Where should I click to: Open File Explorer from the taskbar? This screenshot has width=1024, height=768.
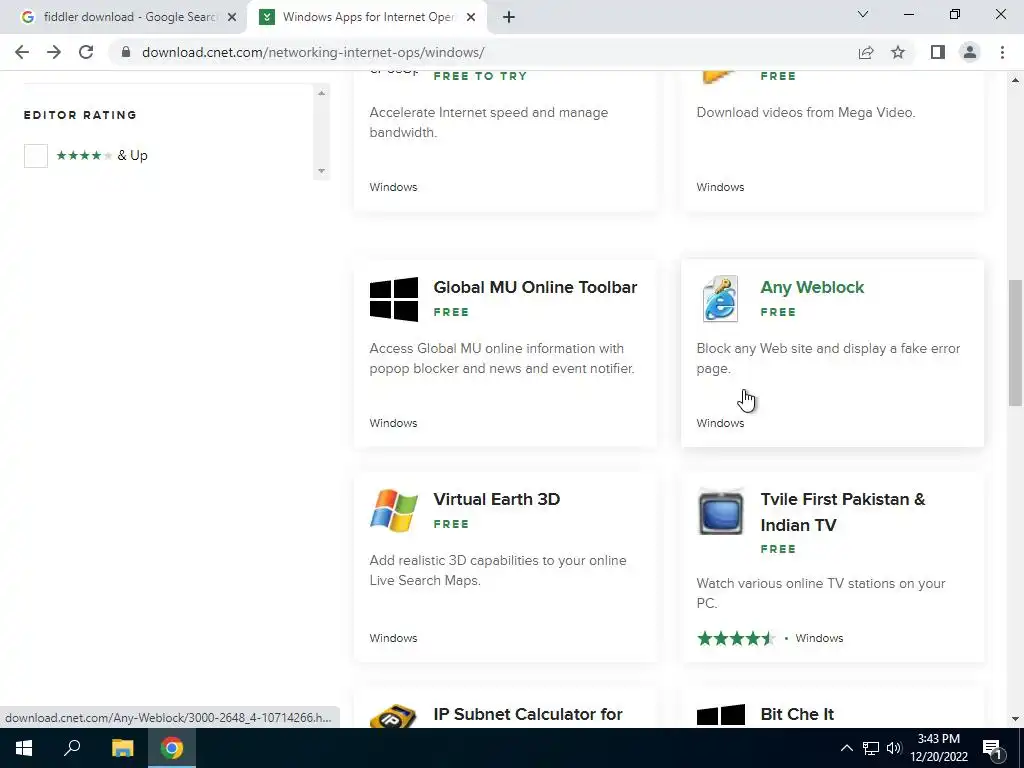click(122, 748)
